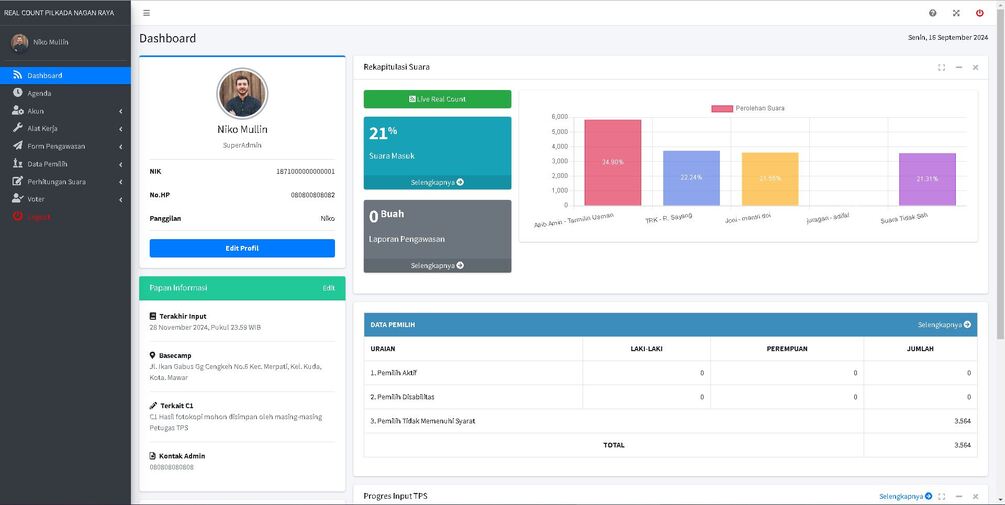The width and height of the screenshot is (1005, 505).
Task: Collapse the Progres Input TPS card
Action: [x=959, y=497]
